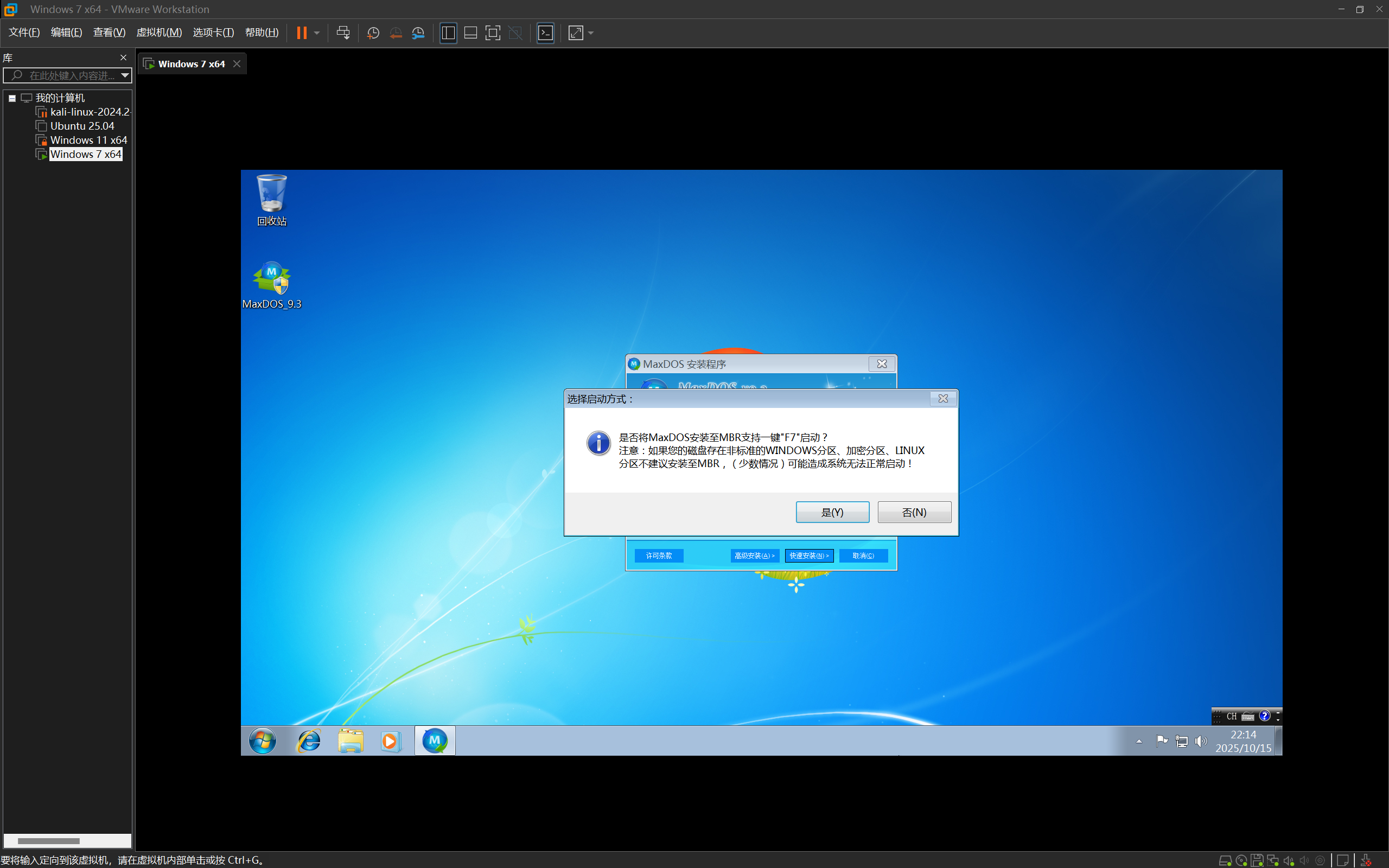Click send Ctrl+Alt+Del toolbar icon
Screen dimensions: 1389x868
343,33
